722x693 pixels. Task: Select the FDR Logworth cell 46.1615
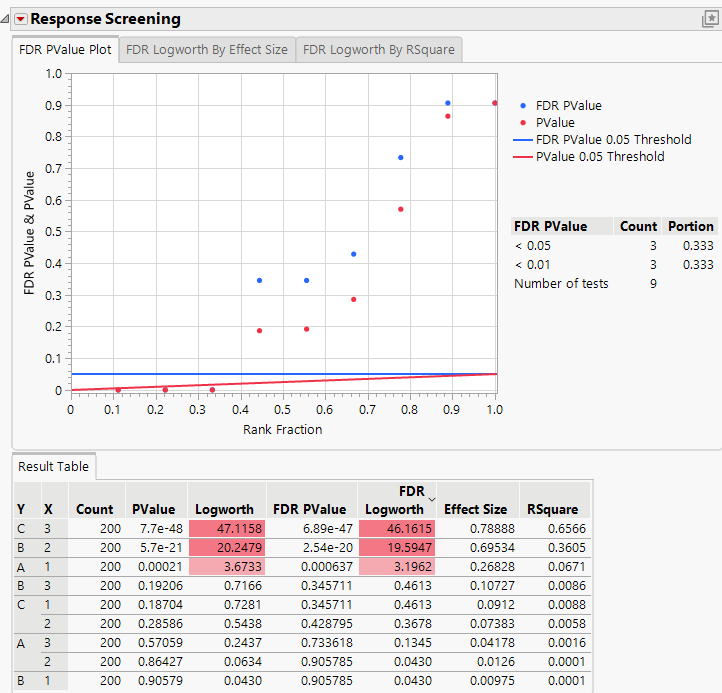[x=397, y=529]
